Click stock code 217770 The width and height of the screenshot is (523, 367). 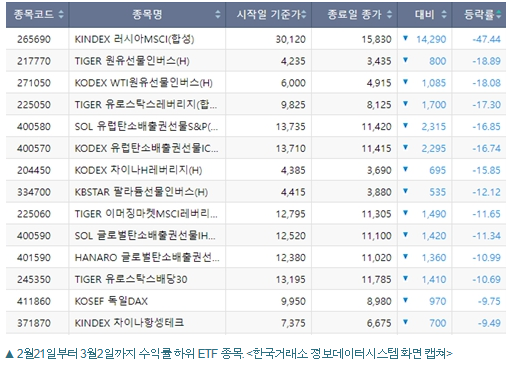[34, 61]
